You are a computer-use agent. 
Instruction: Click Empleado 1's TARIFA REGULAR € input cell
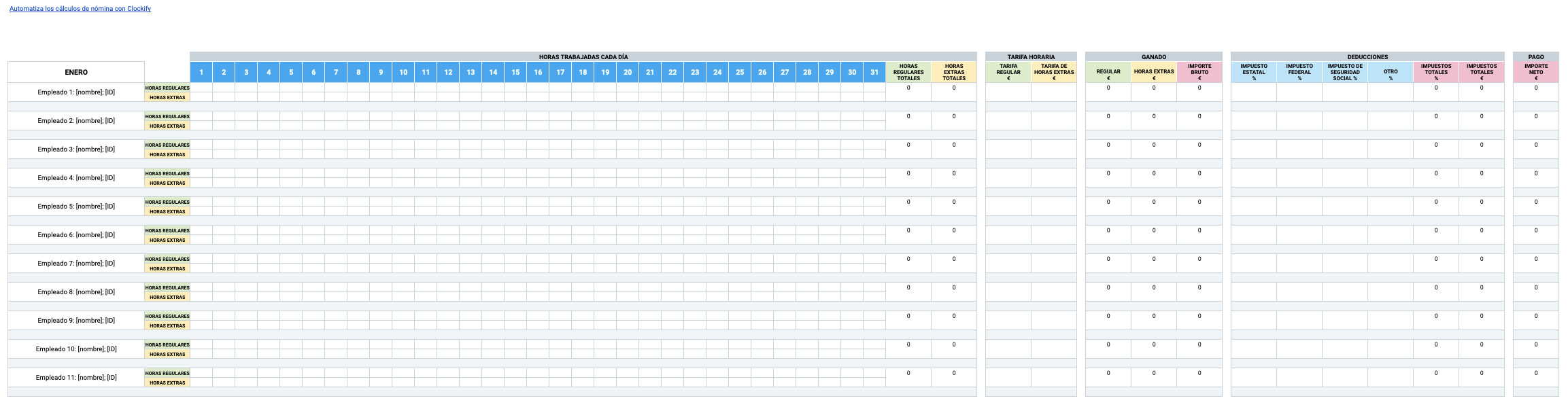click(x=1008, y=92)
